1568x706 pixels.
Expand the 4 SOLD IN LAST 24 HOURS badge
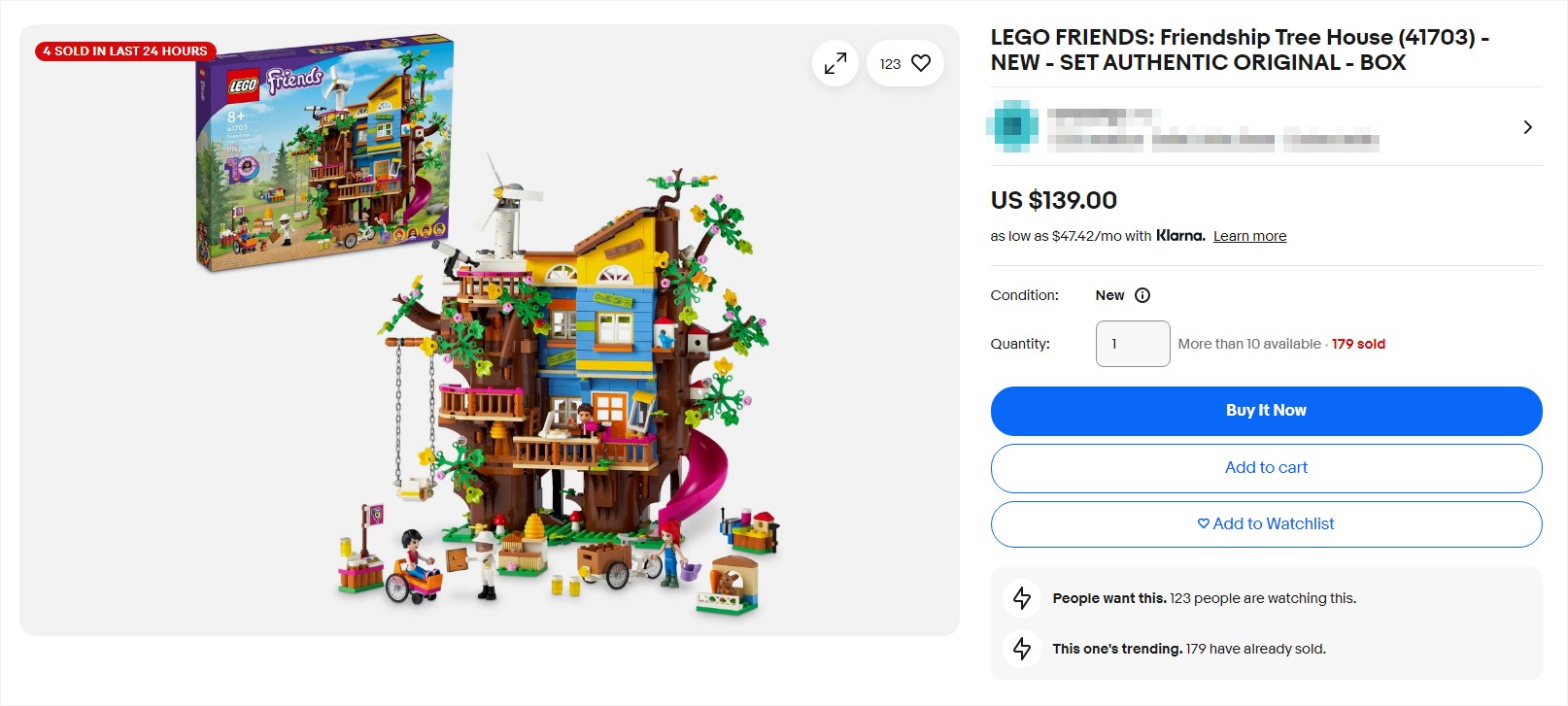(x=123, y=51)
